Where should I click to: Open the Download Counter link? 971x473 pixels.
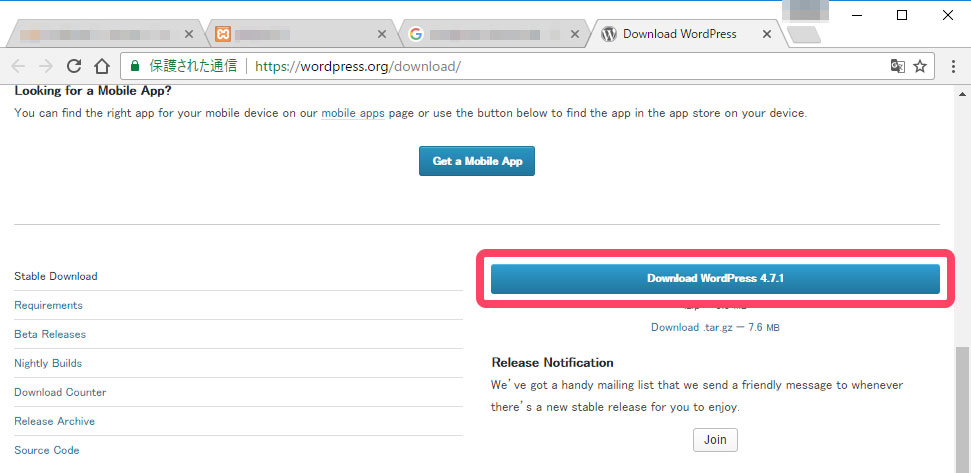point(60,393)
